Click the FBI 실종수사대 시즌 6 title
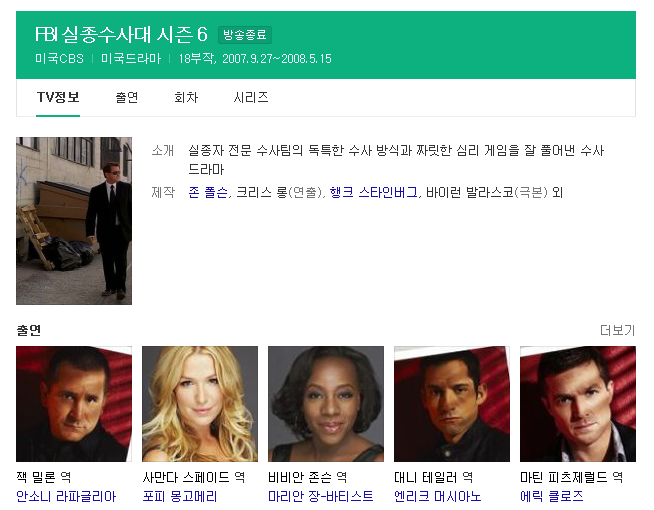This screenshot has height=510, width=654. (x=121, y=35)
